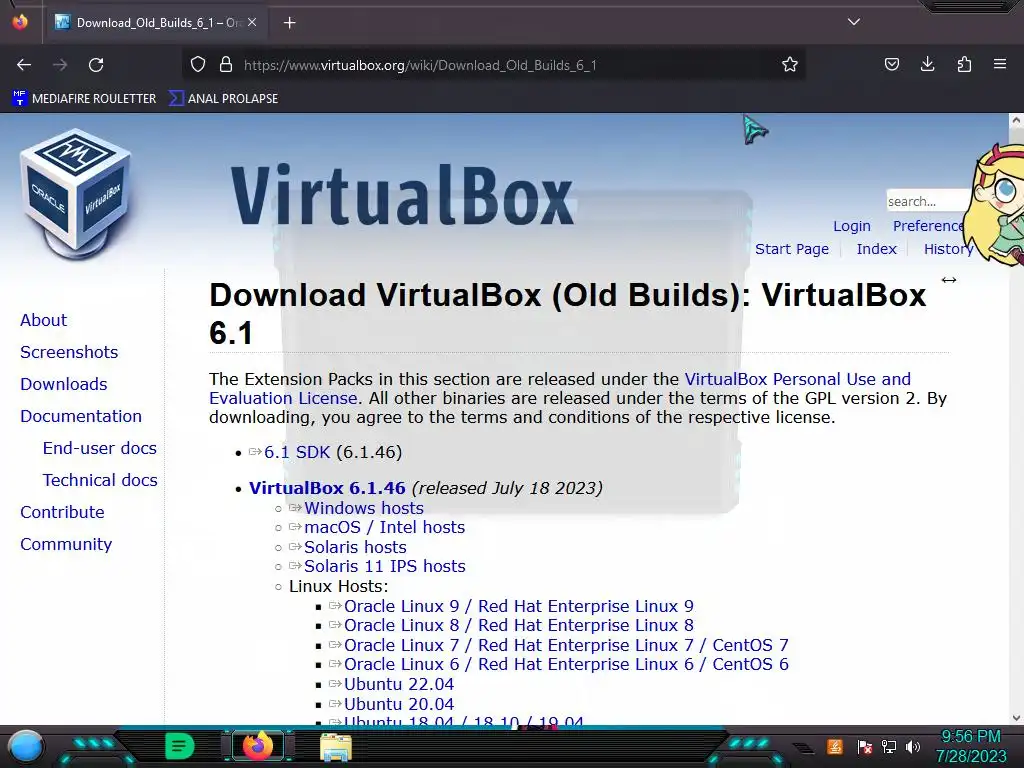The height and width of the screenshot is (768, 1024).
Task: Open the Action Center flag tray icon
Action: pos(864,747)
